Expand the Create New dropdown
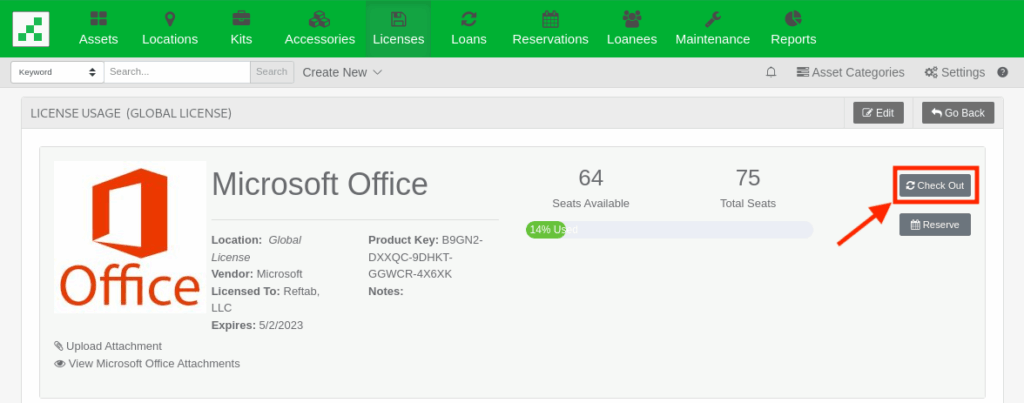 coord(342,72)
